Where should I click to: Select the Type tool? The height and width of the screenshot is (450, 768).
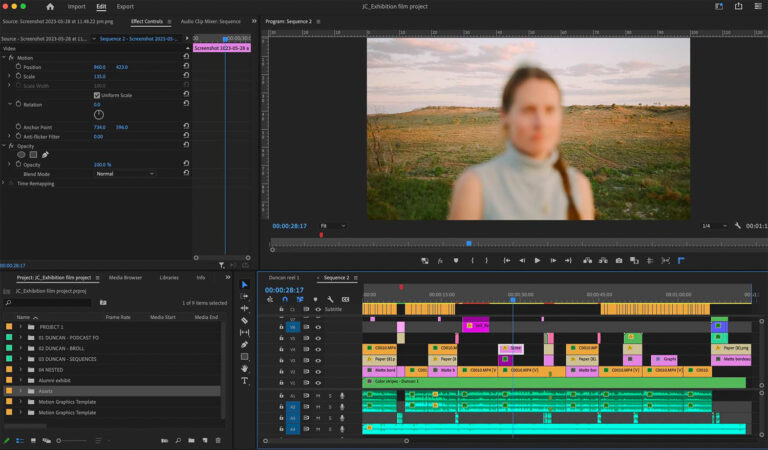tap(244, 380)
